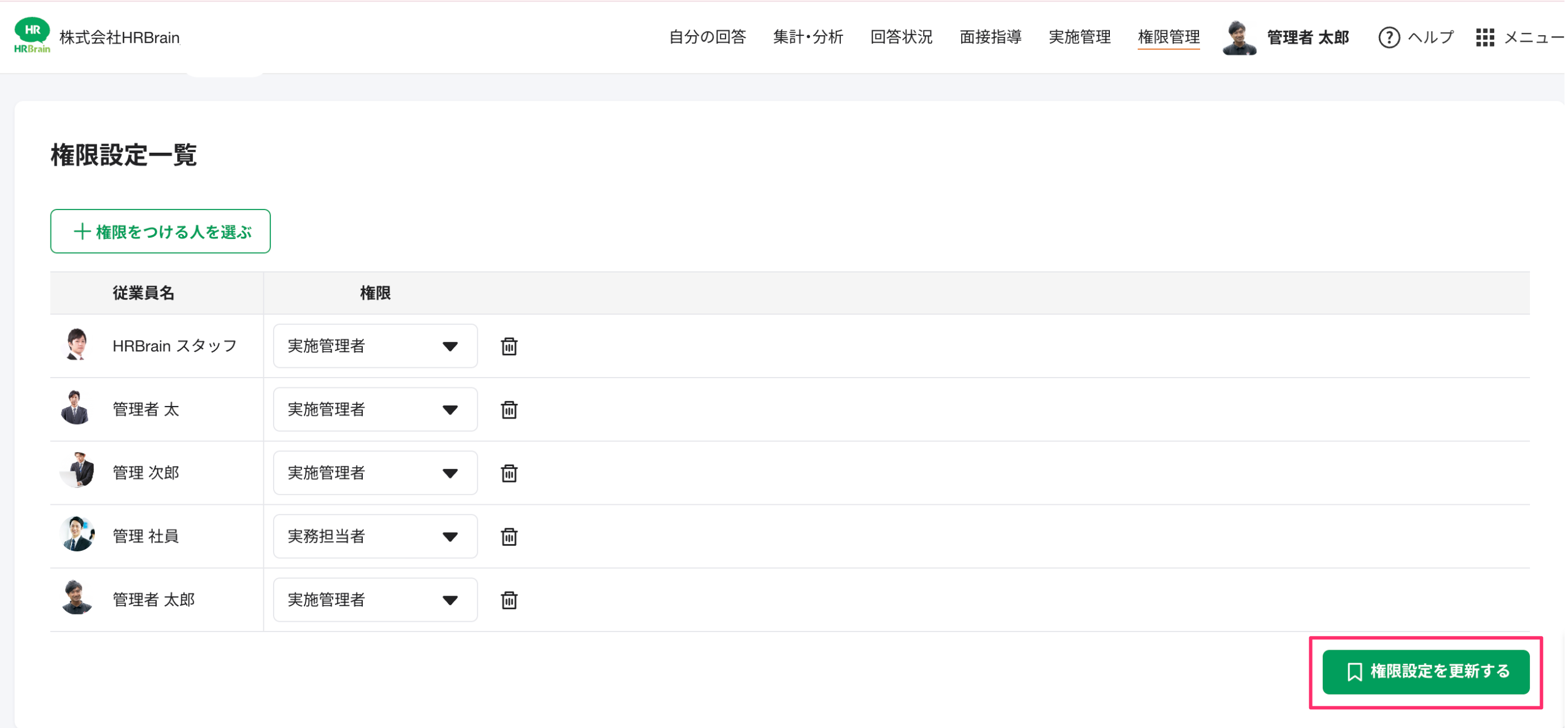
Task: Open 実務担当者 dropdown for 管理 社員
Action: click(375, 535)
